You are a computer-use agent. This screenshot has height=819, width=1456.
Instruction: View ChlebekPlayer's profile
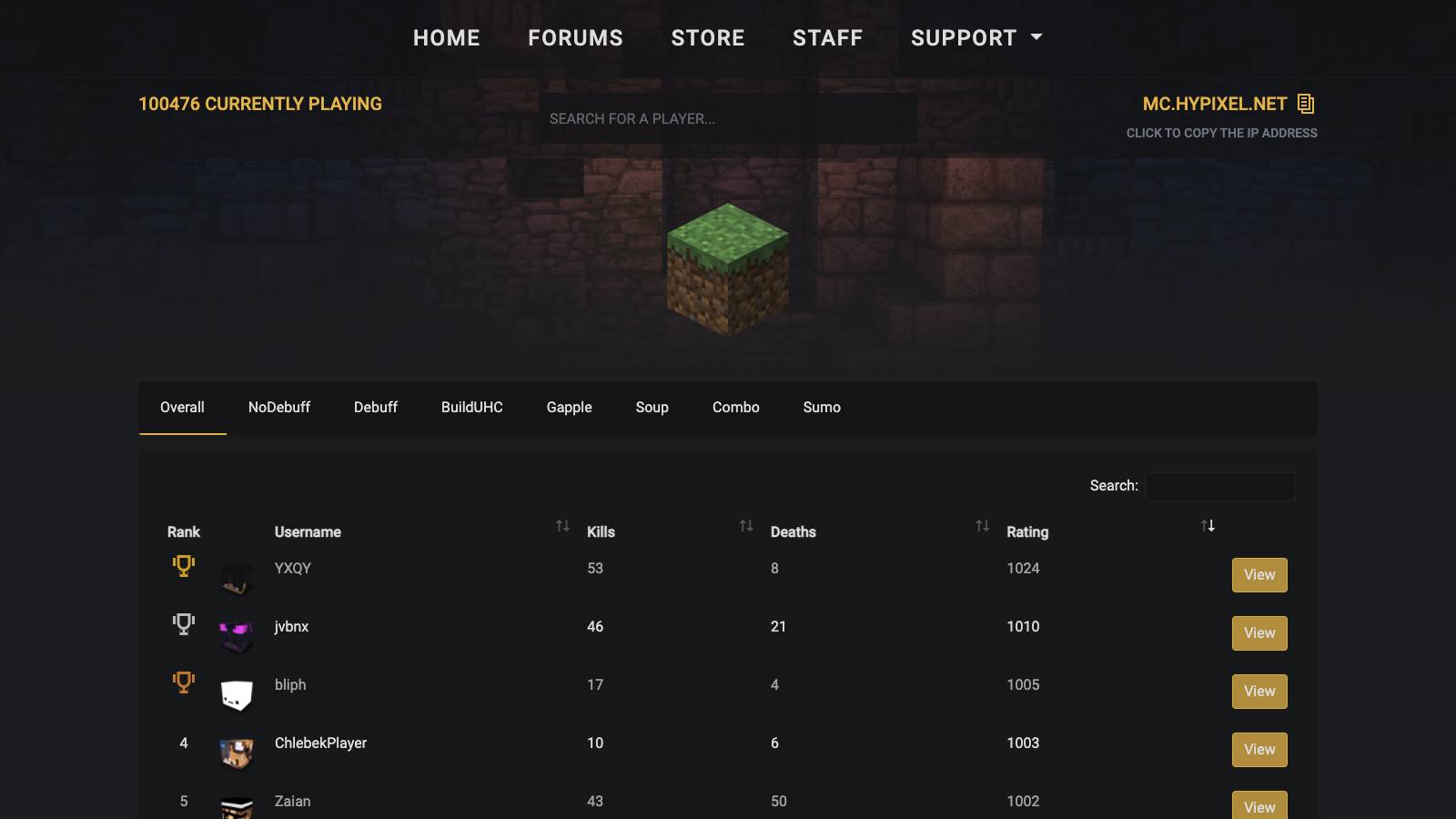coord(1259,750)
